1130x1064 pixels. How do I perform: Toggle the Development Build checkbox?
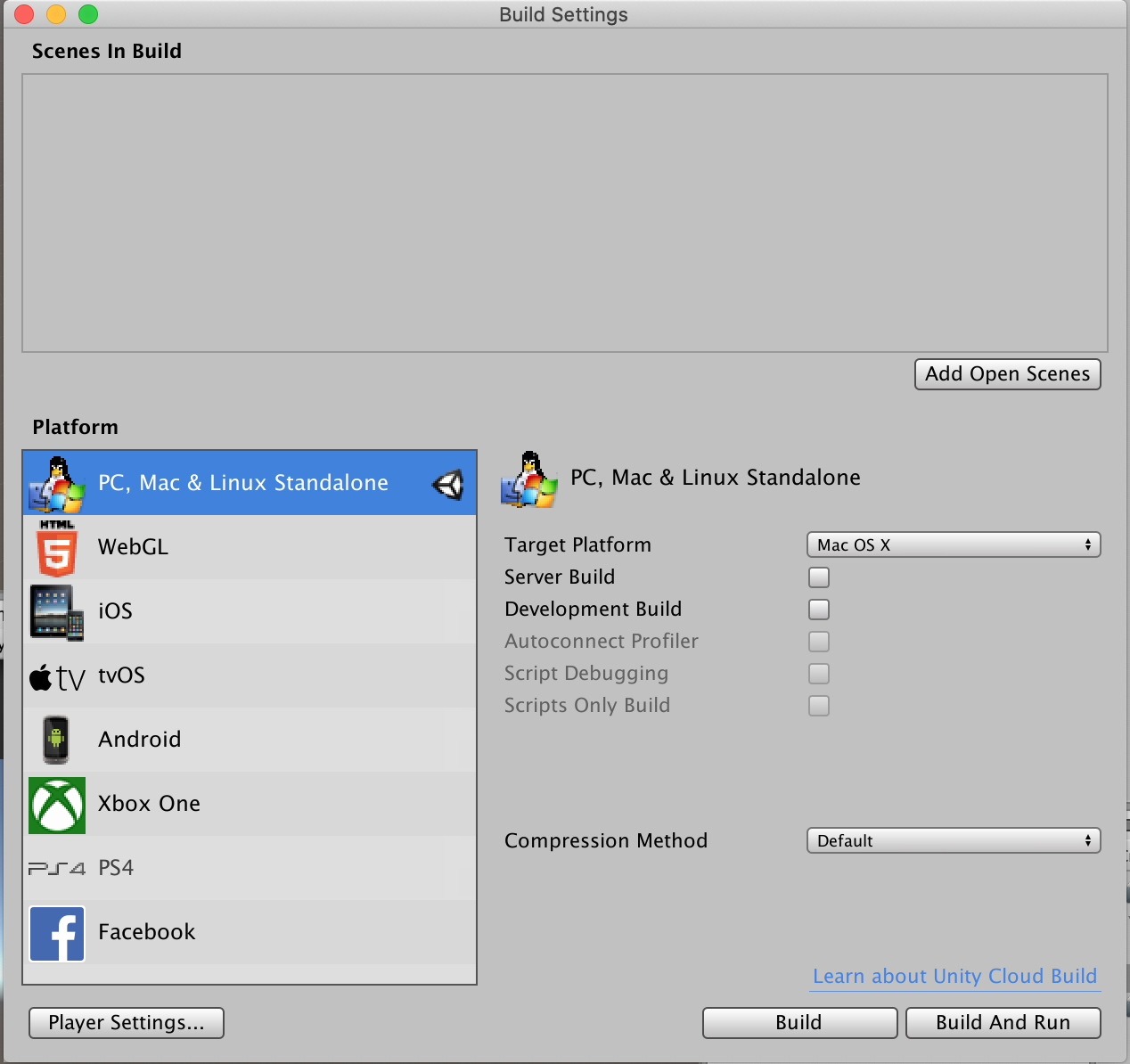tap(819, 610)
